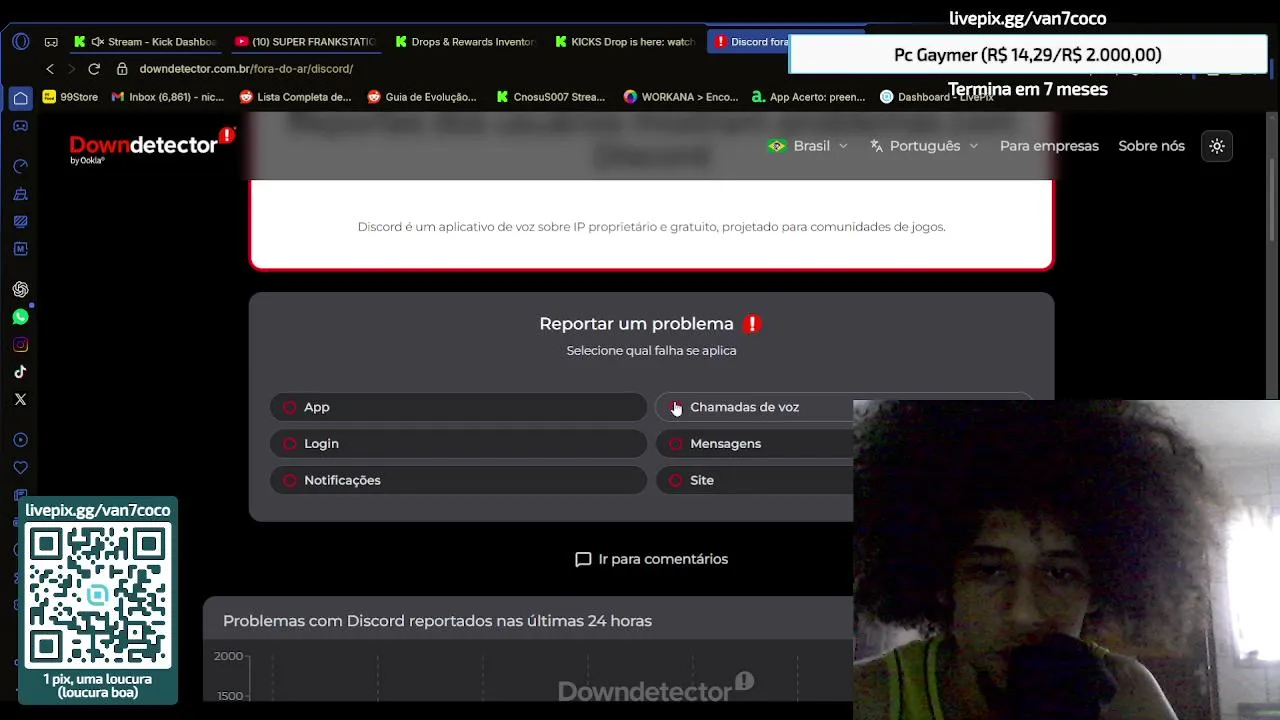
Task: Click the 2000 axis label on chart
Action: [228, 656]
